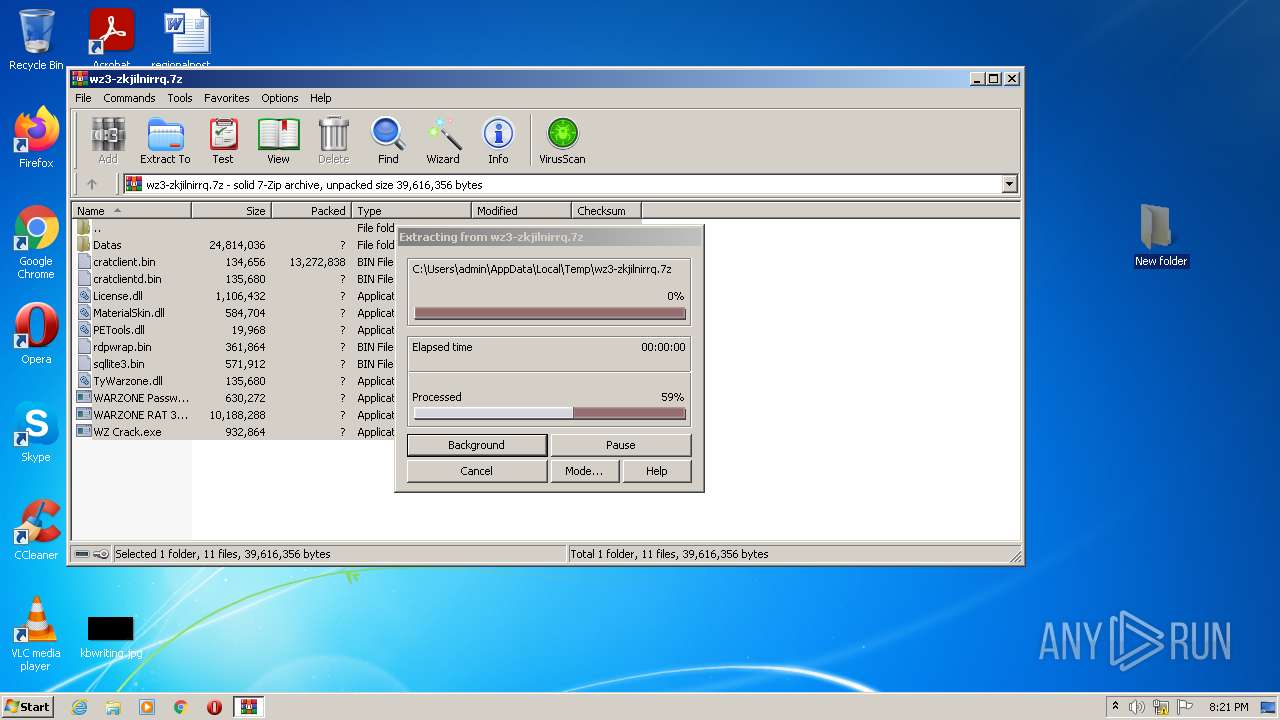Select the WARZONE RAT 3... executable

pyautogui.click(x=235, y=415)
